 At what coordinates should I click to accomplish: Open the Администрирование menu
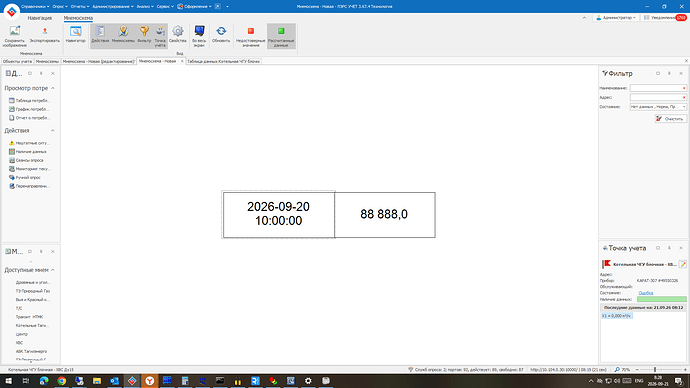tap(113, 7)
